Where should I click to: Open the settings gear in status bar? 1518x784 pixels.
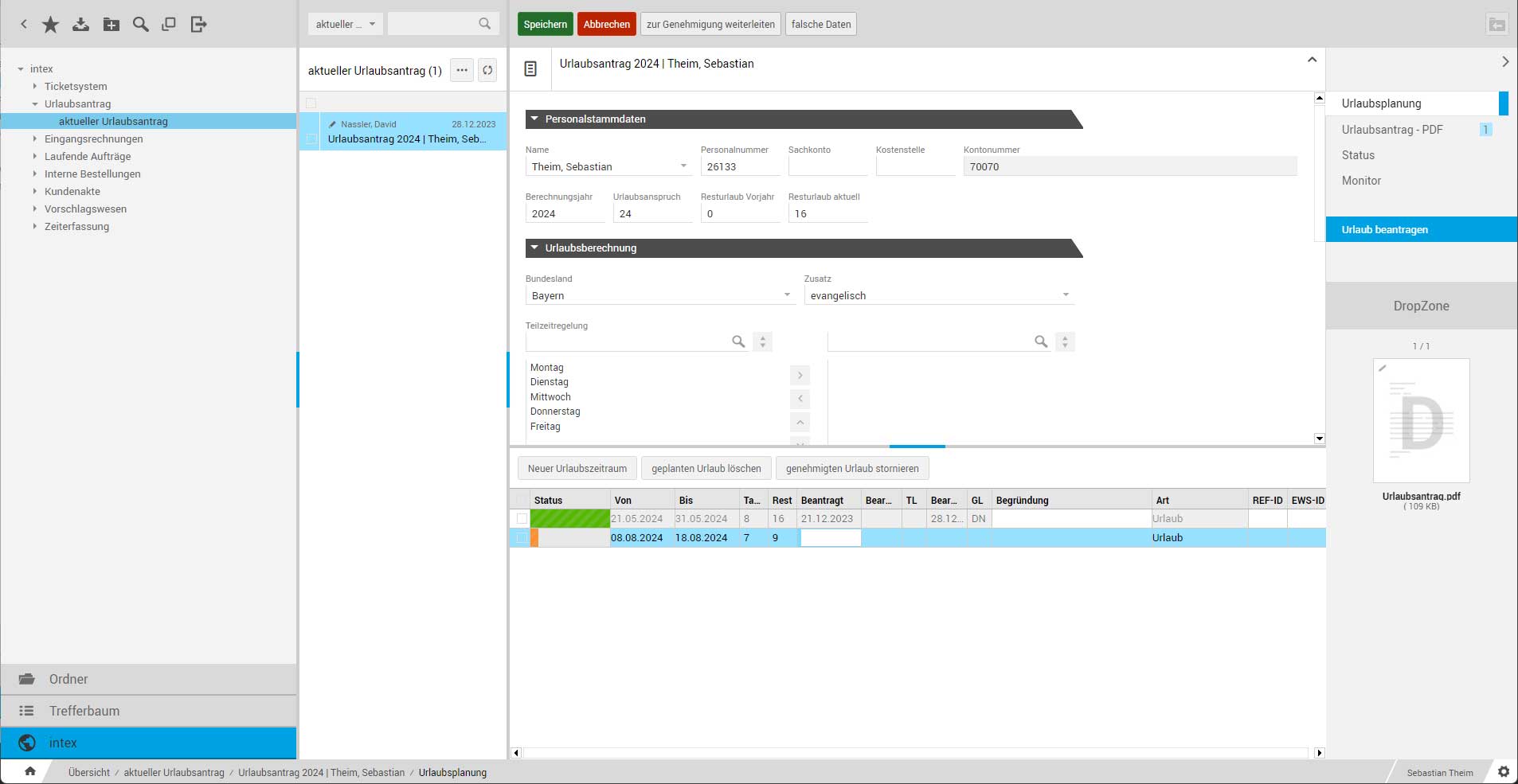[x=1503, y=772]
